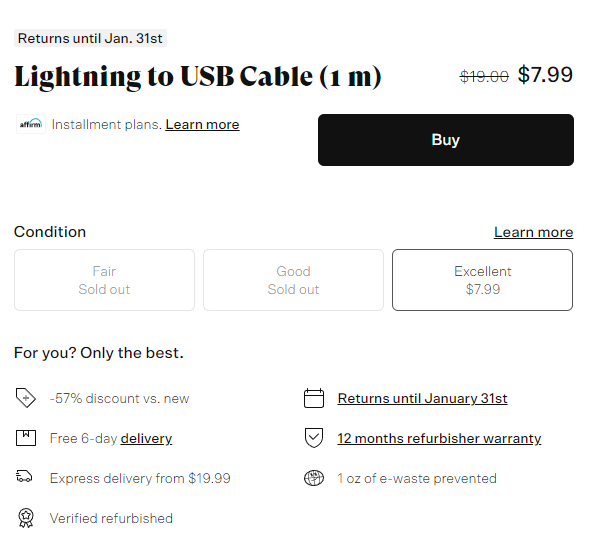The image size is (601, 538).
Task: Open Learn more about installment plans
Action: pyautogui.click(x=202, y=125)
